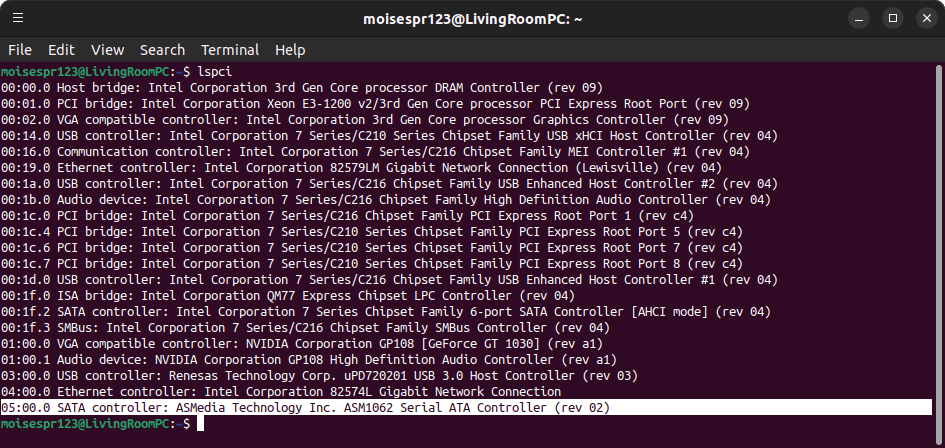Open the Help menu
The image size is (945, 448).
pos(290,50)
